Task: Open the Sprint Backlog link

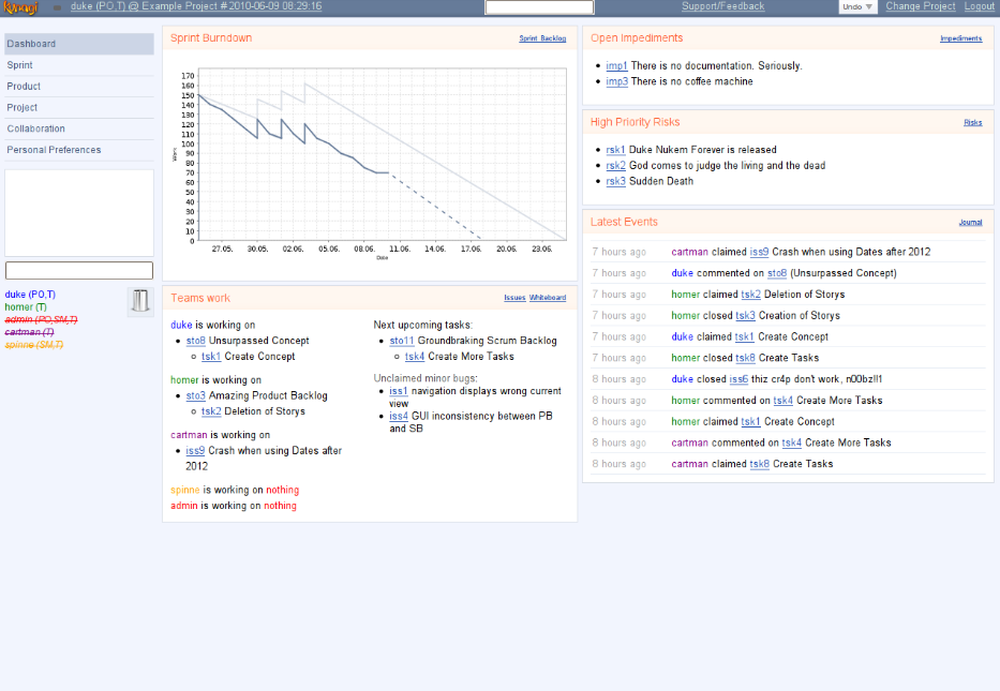Action: point(540,38)
